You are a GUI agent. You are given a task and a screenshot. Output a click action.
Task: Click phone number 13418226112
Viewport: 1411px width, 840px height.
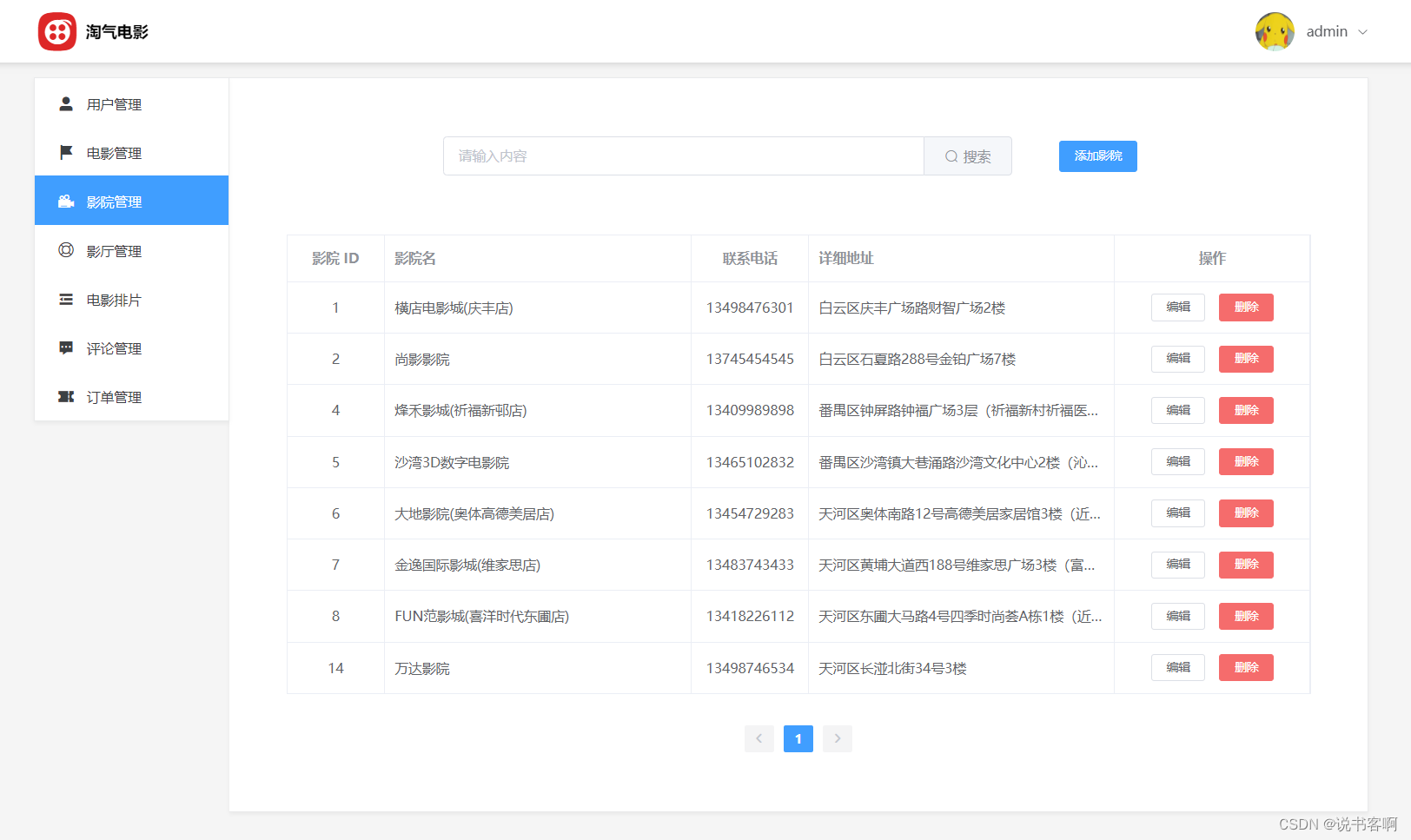[750, 617]
